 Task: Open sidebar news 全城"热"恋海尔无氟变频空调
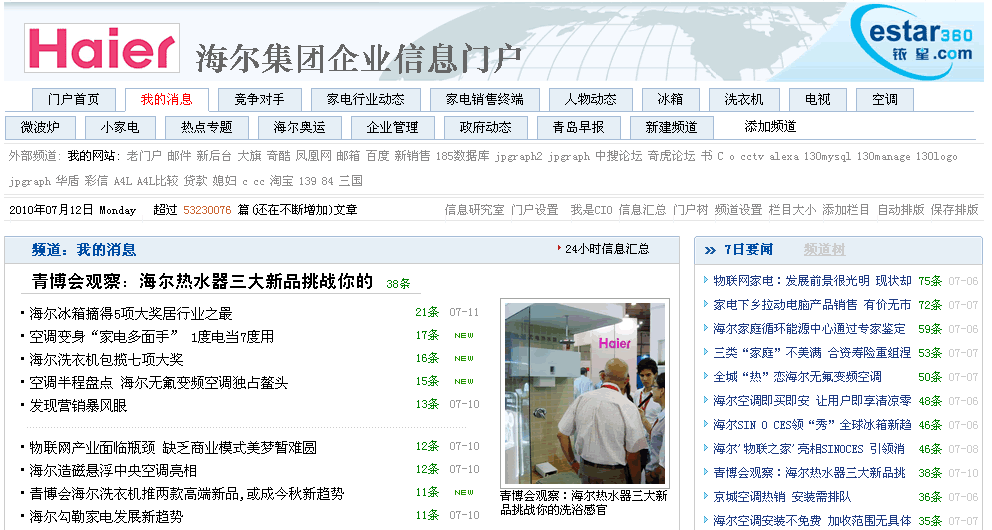pyautogui.click(x=797, y=377)
